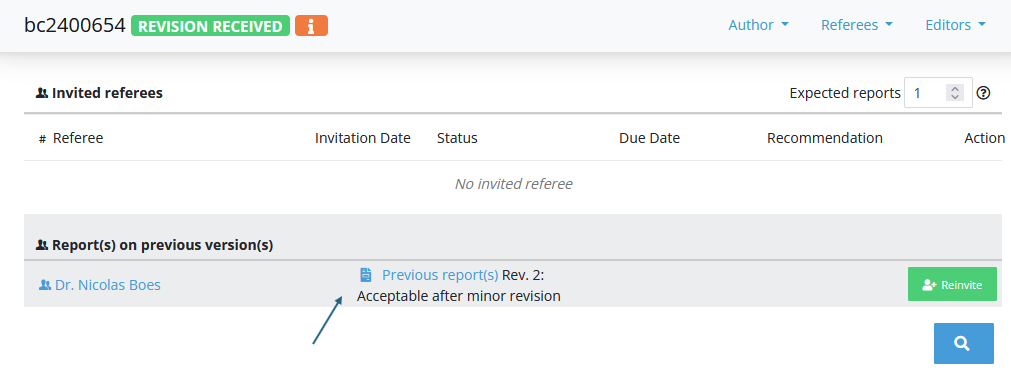Decrease Expected reports with the down arrow
The width and height of the screenshot is (1011, 378).
[x=955, y=97]
